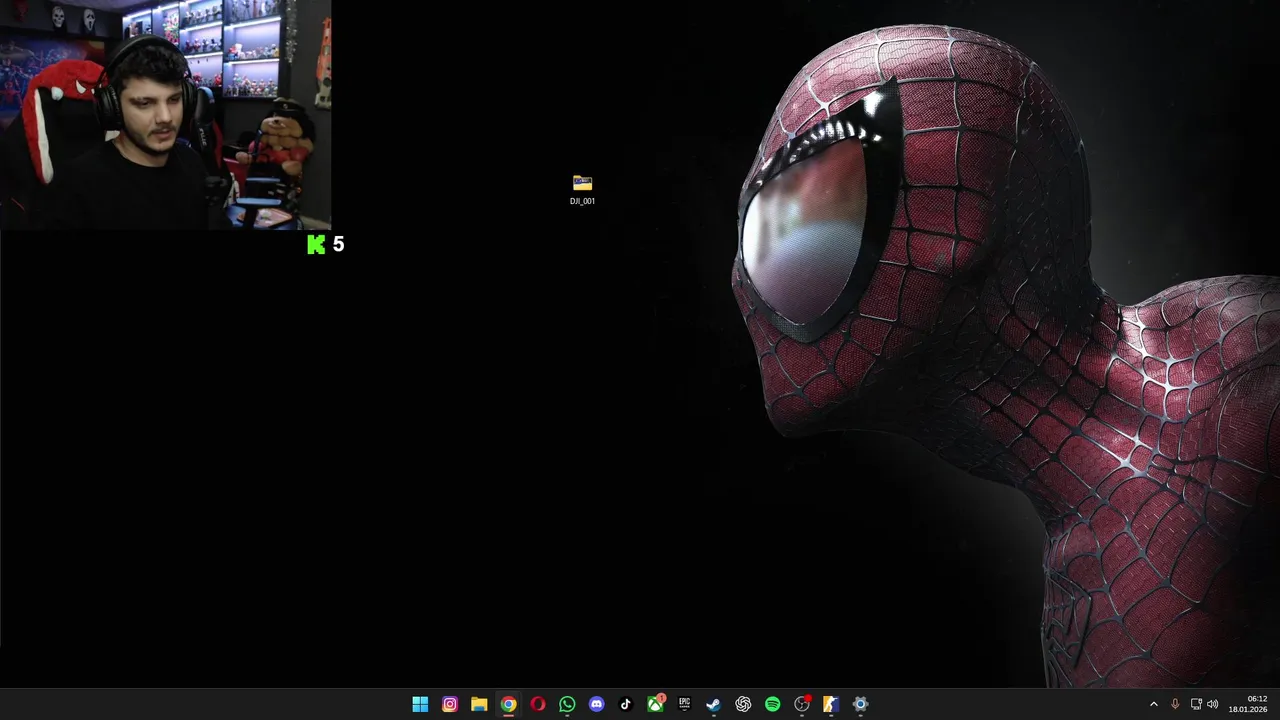Open the volume speaker tray icon
Viewport: 1280px width, 720px height.
click(x=1213, y=704)
